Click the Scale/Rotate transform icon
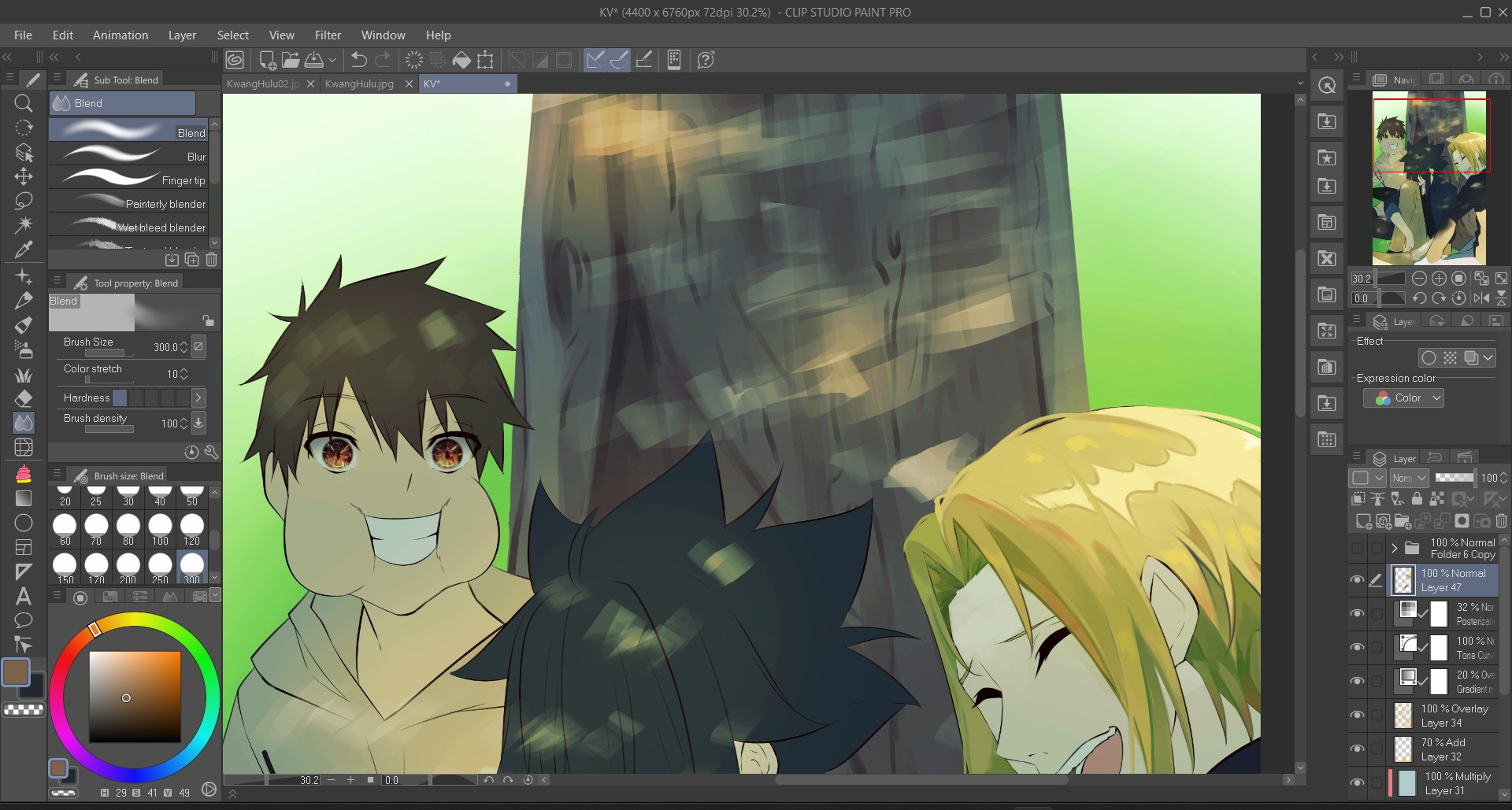 (485, 60)
